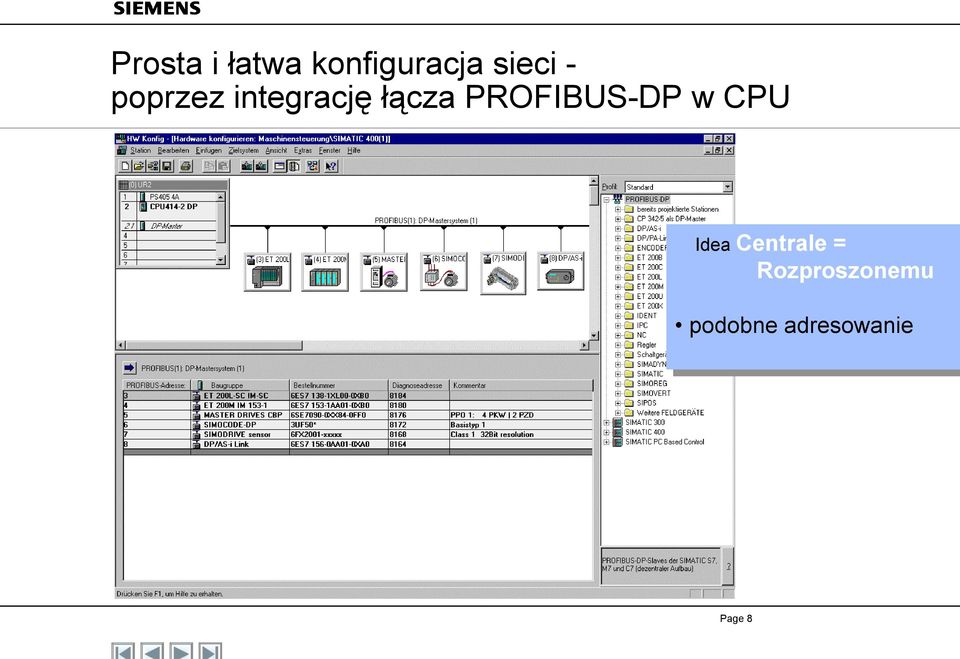Select the (4) ET 200M station icon
Screen dimensions: 960x659
pos(325,272)
